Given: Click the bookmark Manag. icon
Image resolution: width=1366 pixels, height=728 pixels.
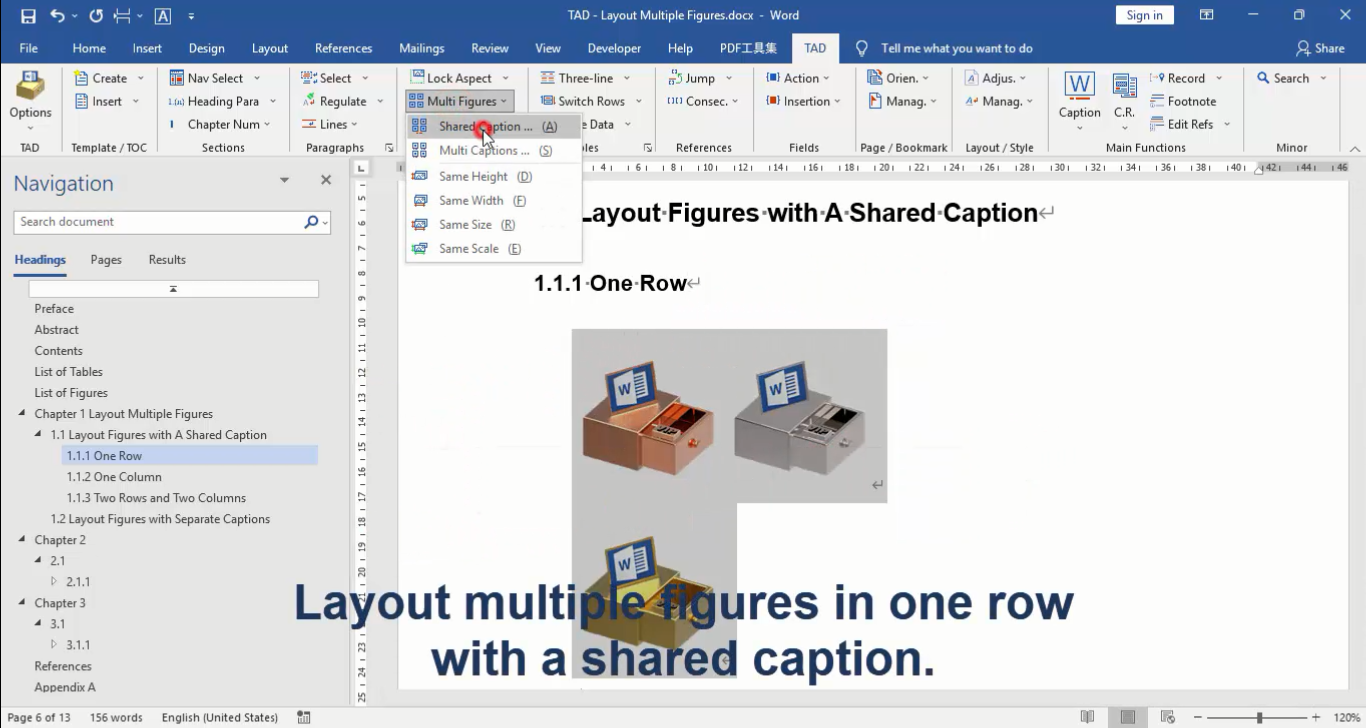Looking at the screenshot, I should 875,101.
